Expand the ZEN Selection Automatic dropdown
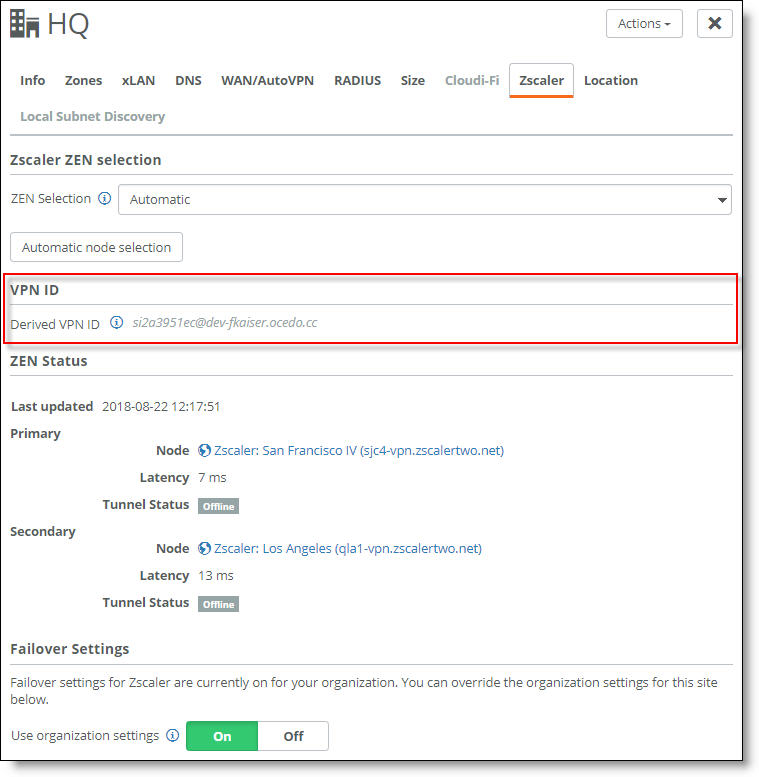The image size is (759, 777). coord(425,200)
